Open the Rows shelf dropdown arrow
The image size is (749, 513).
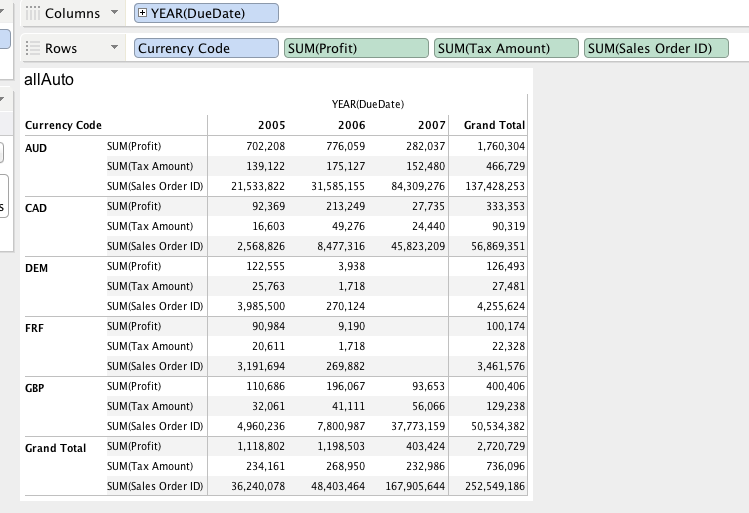[x=114, y=48]
